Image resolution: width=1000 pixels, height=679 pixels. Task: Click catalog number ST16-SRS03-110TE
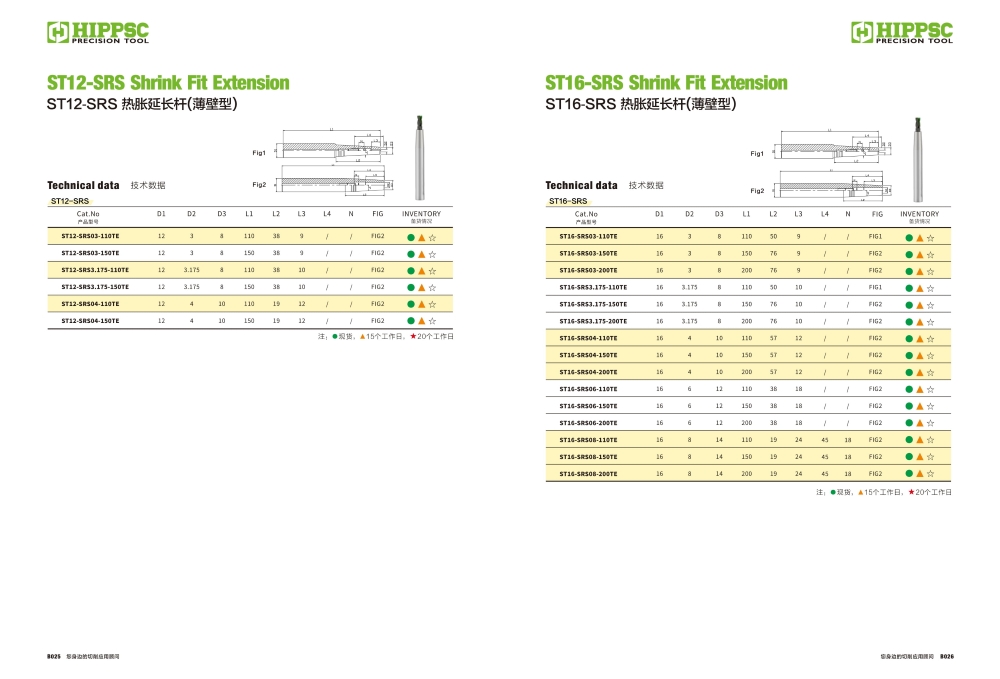[588, 237]
